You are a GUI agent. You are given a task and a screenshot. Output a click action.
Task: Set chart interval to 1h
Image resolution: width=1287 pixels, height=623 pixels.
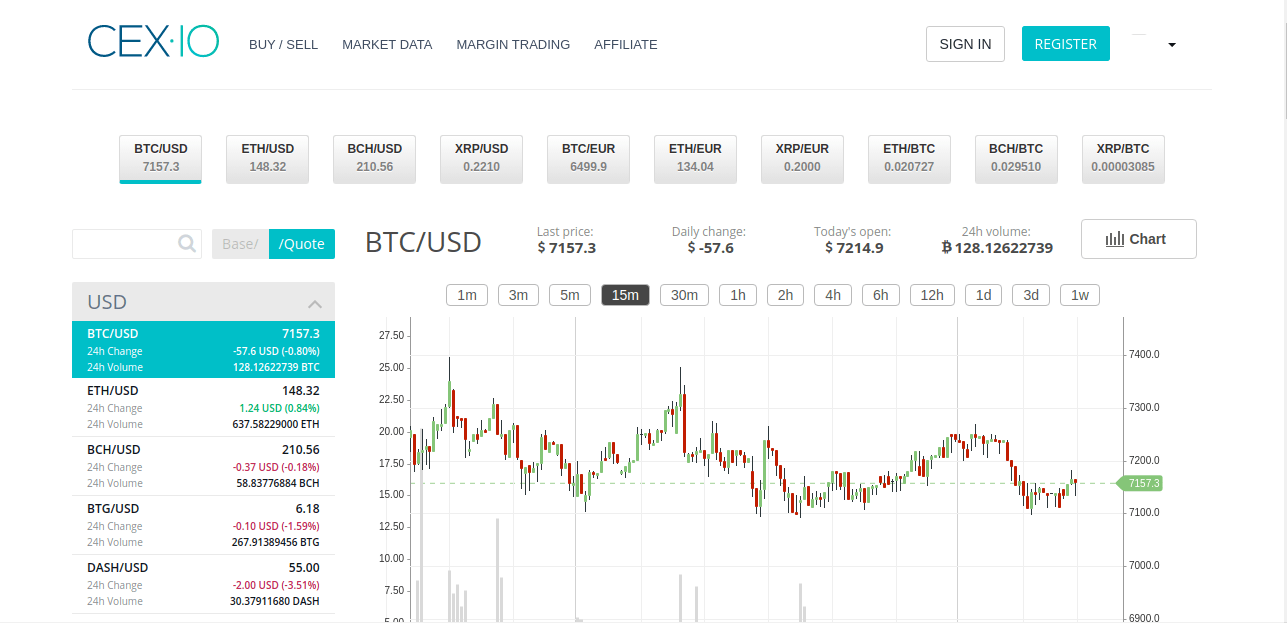738,295
